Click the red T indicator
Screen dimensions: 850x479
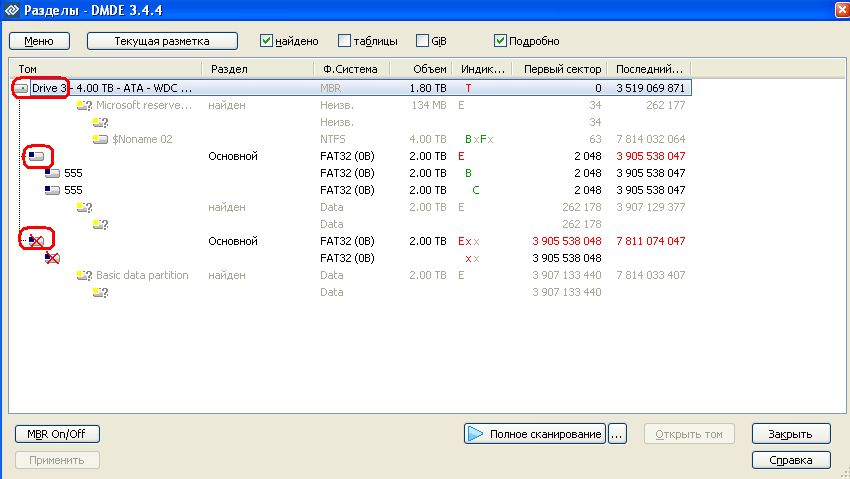click(468, 88)
